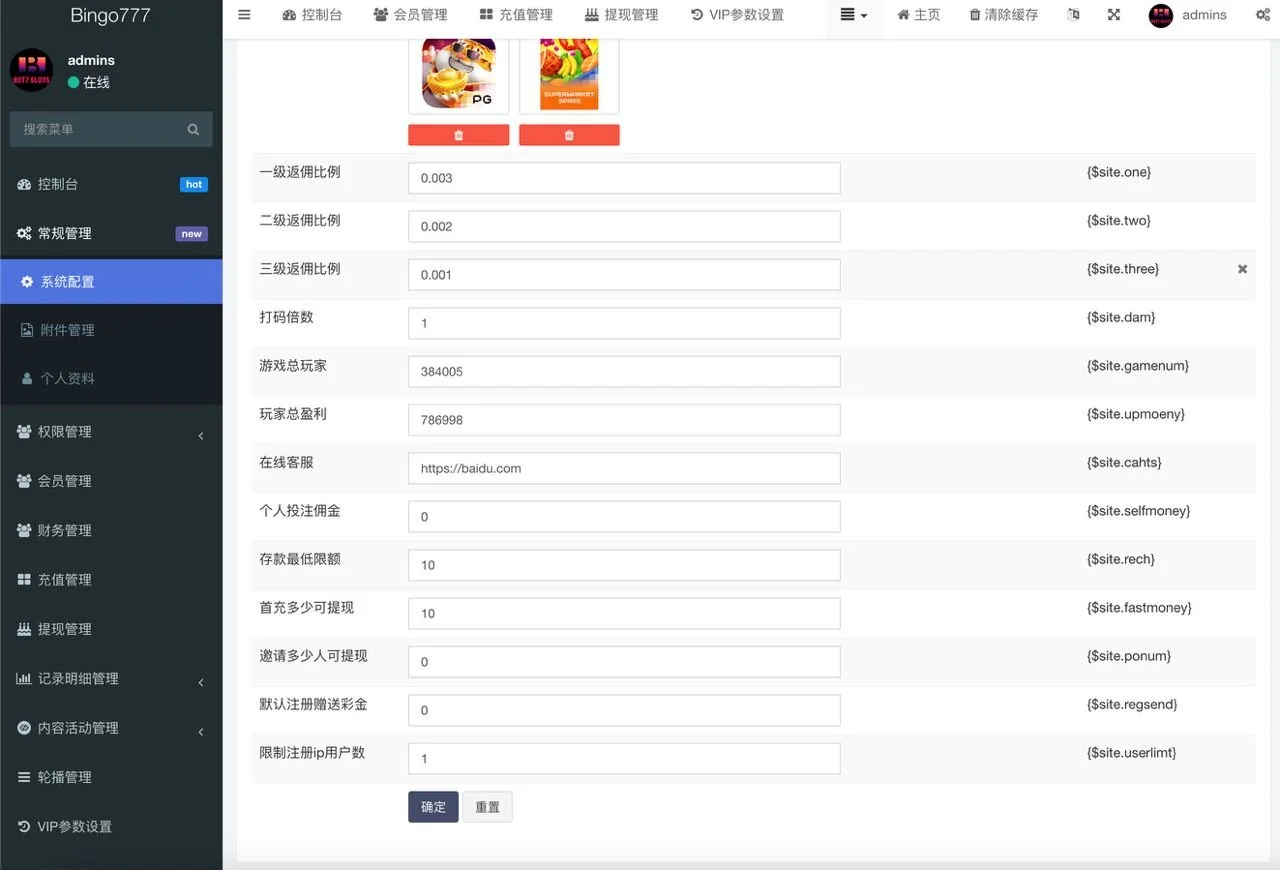Open 会员管理 in the top navigation
Viewport: 1280px width, 870px height.
point(410,15)
